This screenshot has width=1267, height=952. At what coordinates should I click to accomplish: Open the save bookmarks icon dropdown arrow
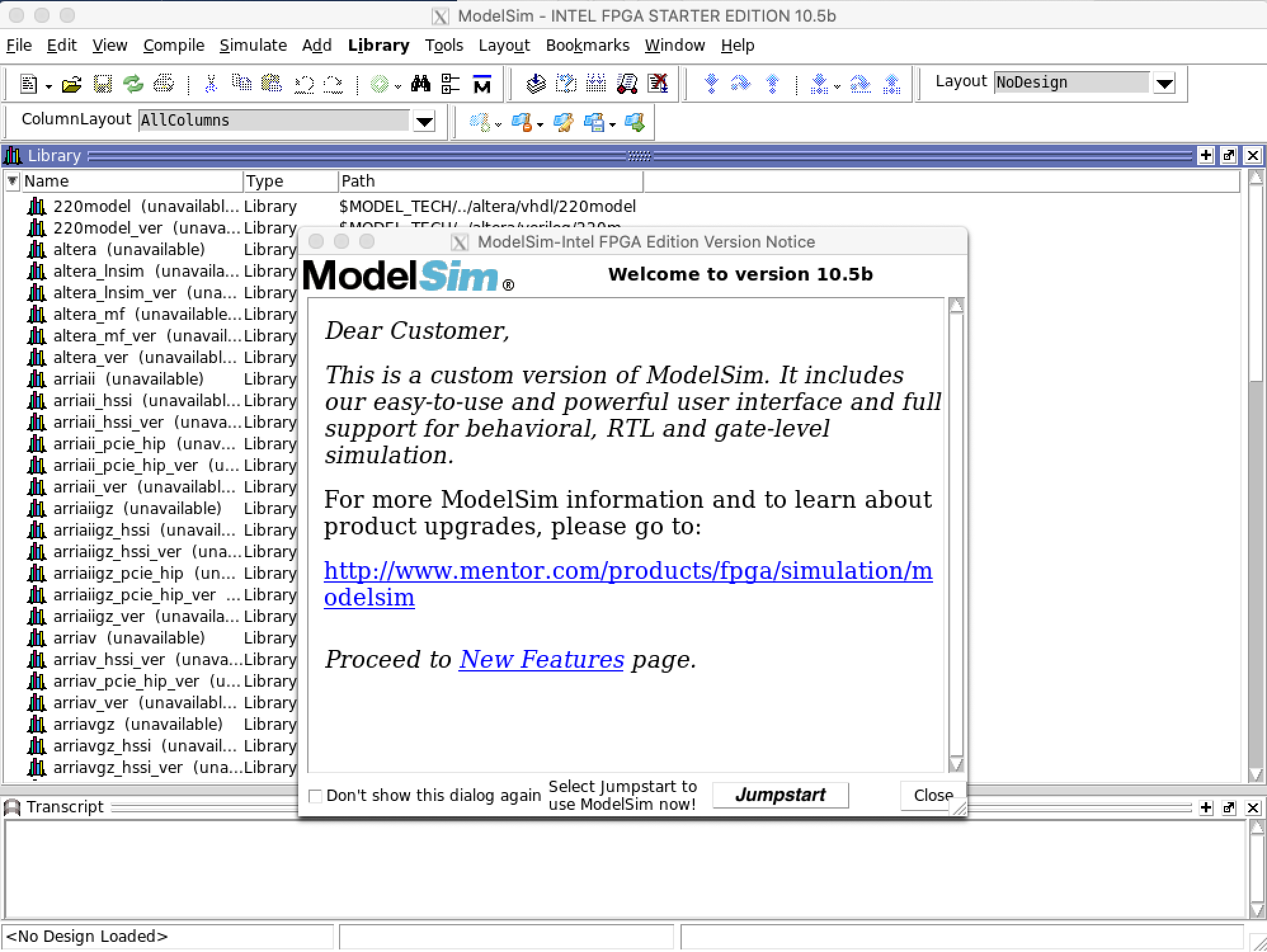click(x=613, y=124)
